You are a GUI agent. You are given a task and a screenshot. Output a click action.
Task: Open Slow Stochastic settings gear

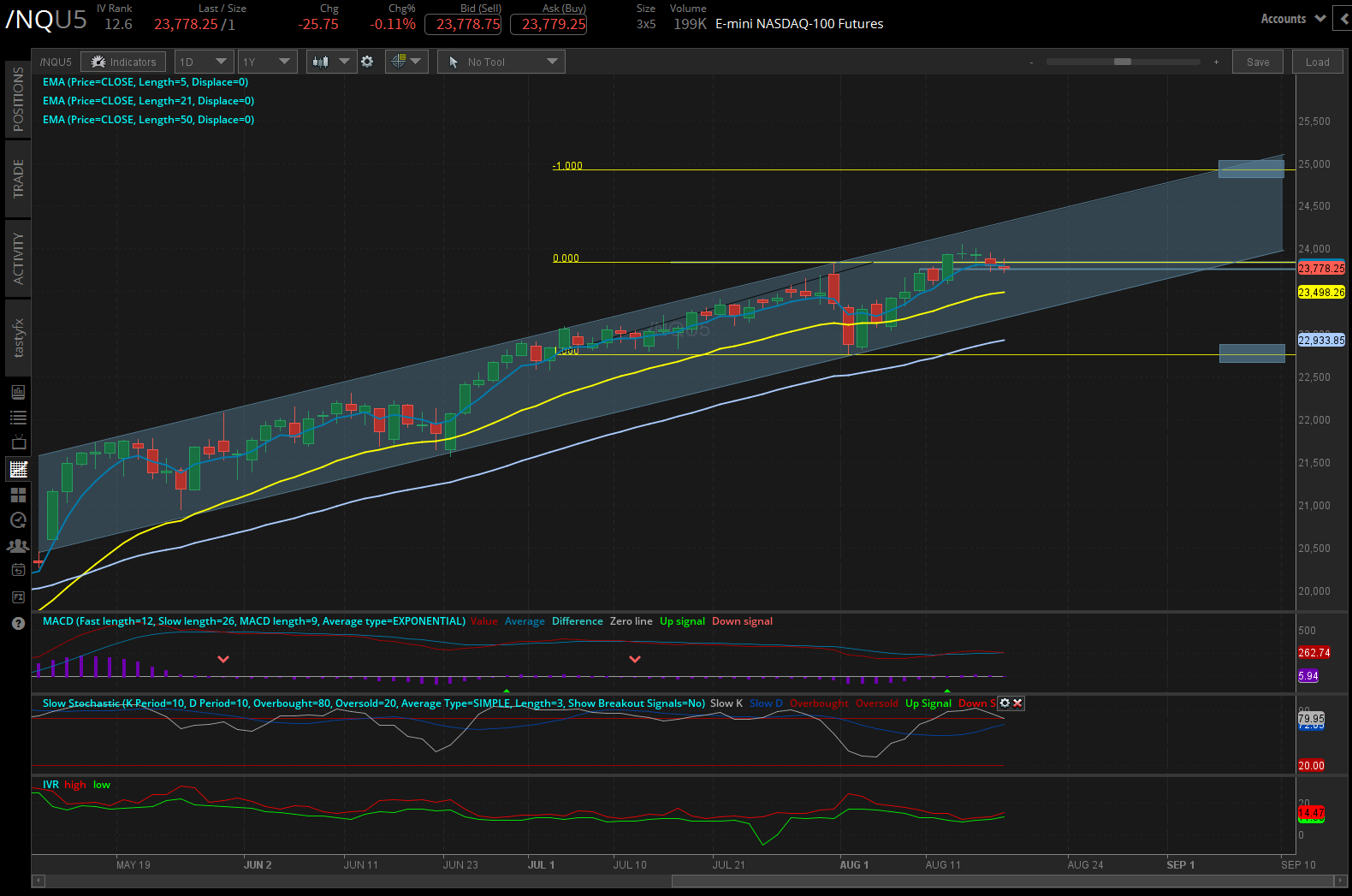(x=1005, y=703)
